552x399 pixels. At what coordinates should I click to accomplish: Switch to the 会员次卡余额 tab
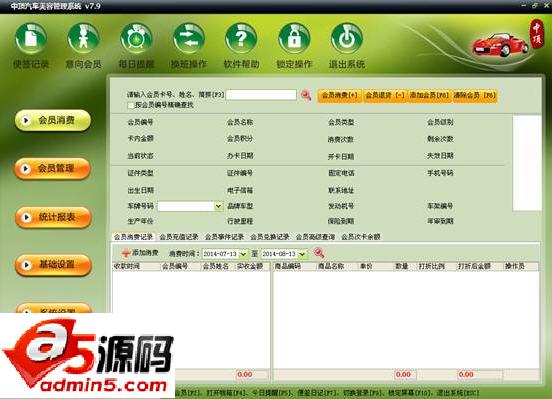pyautogui.click(x=361, y=237)
